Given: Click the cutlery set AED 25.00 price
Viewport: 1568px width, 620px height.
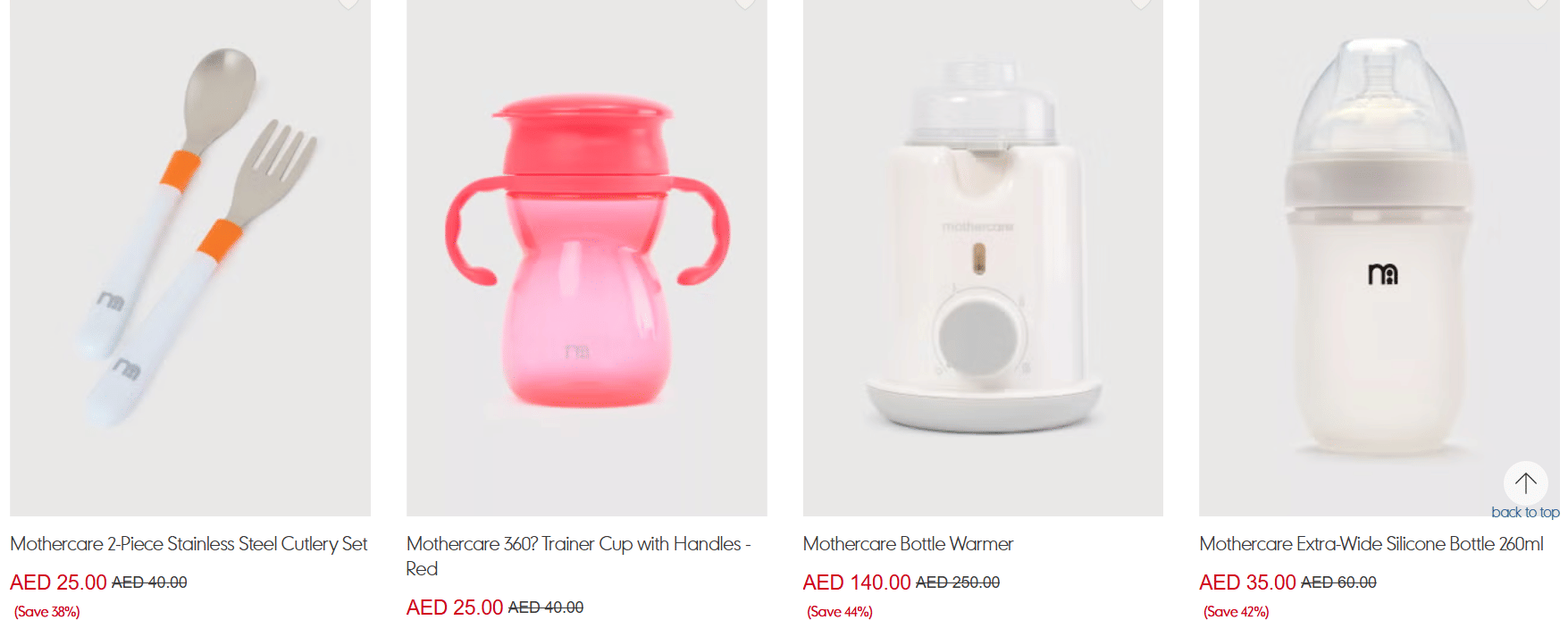Looking at the screenshot, I should coord(58,582).
